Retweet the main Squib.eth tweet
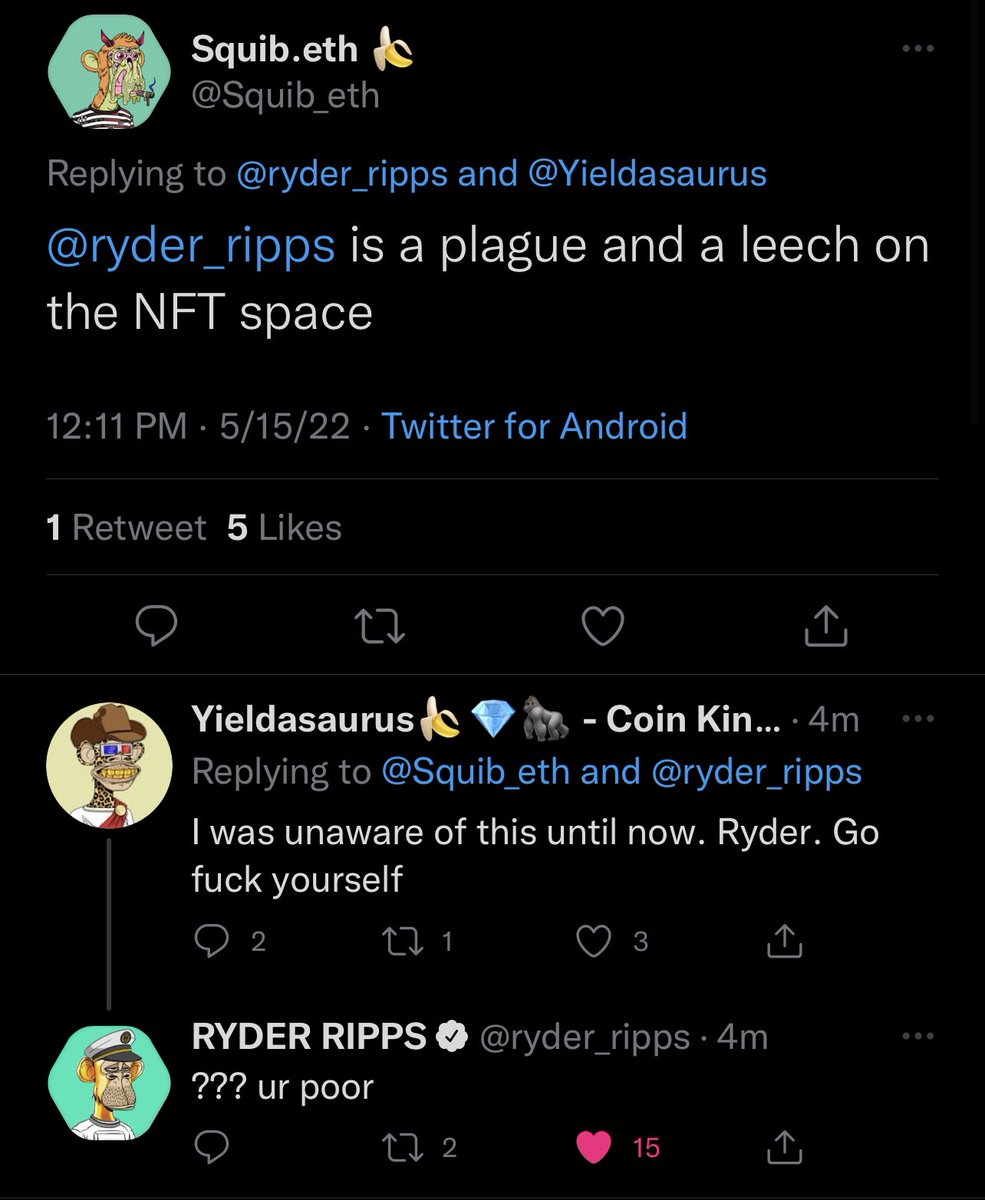Screen dimensions: 985x1200 (379, 626)
